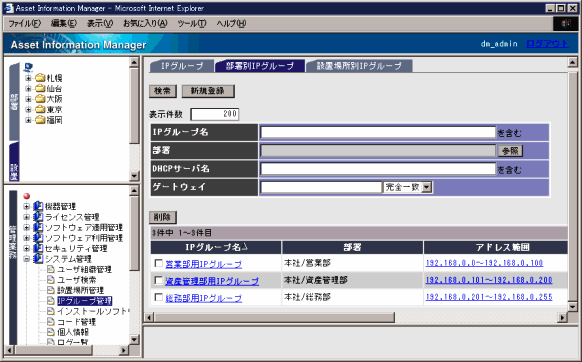Open the 営業部用IPグループ link
The width and height of the screenshot is (582, 362).
203,264
